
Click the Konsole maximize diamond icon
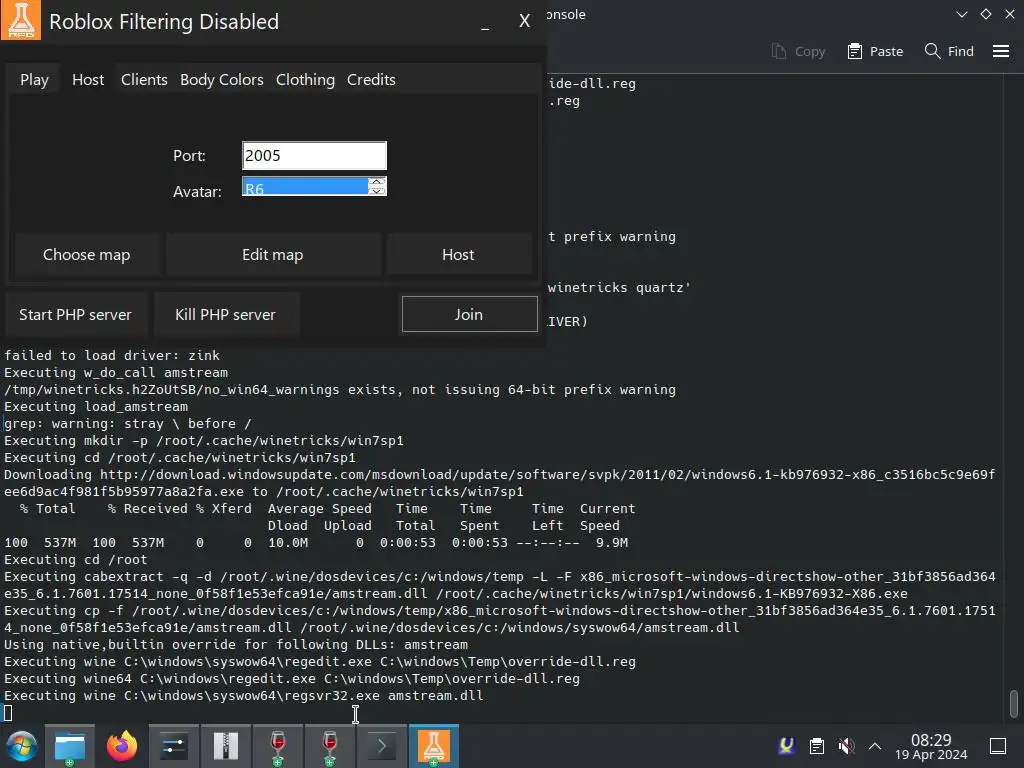pyautogui.click(x=986, y=14)
